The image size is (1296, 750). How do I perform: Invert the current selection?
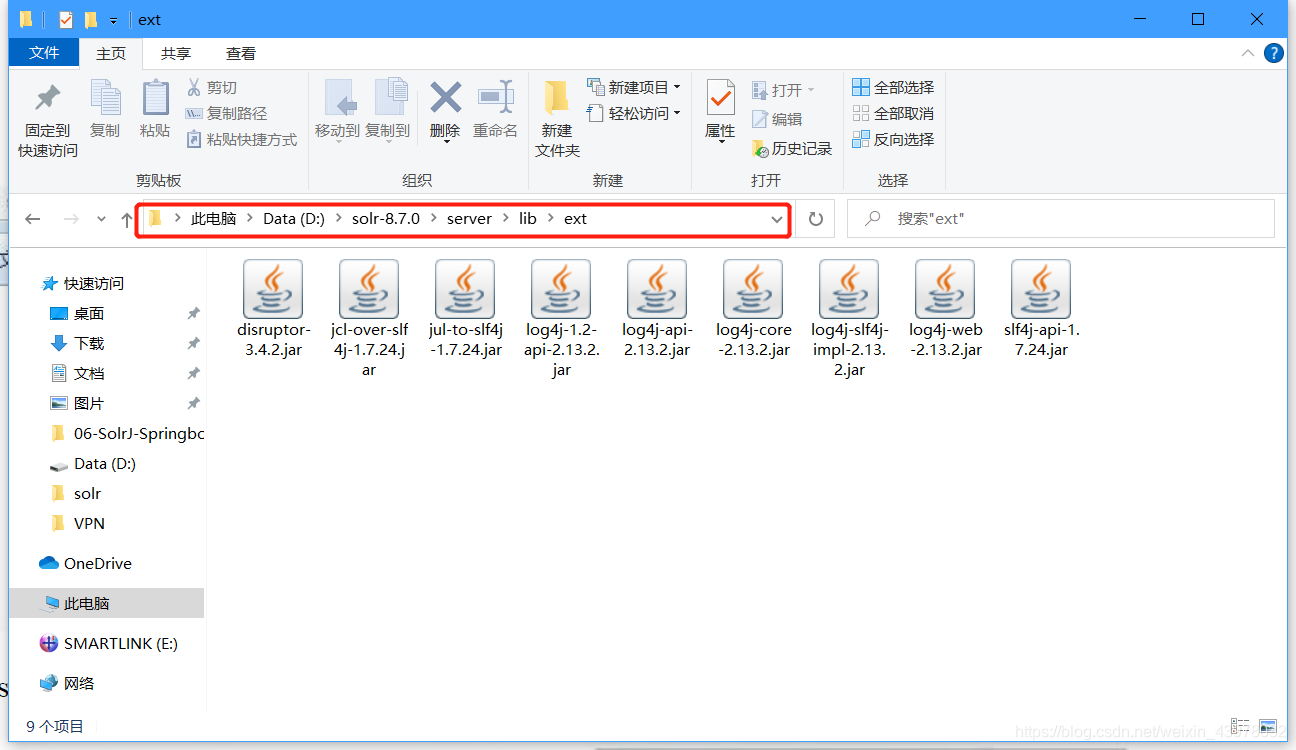[x=893, y=140]
